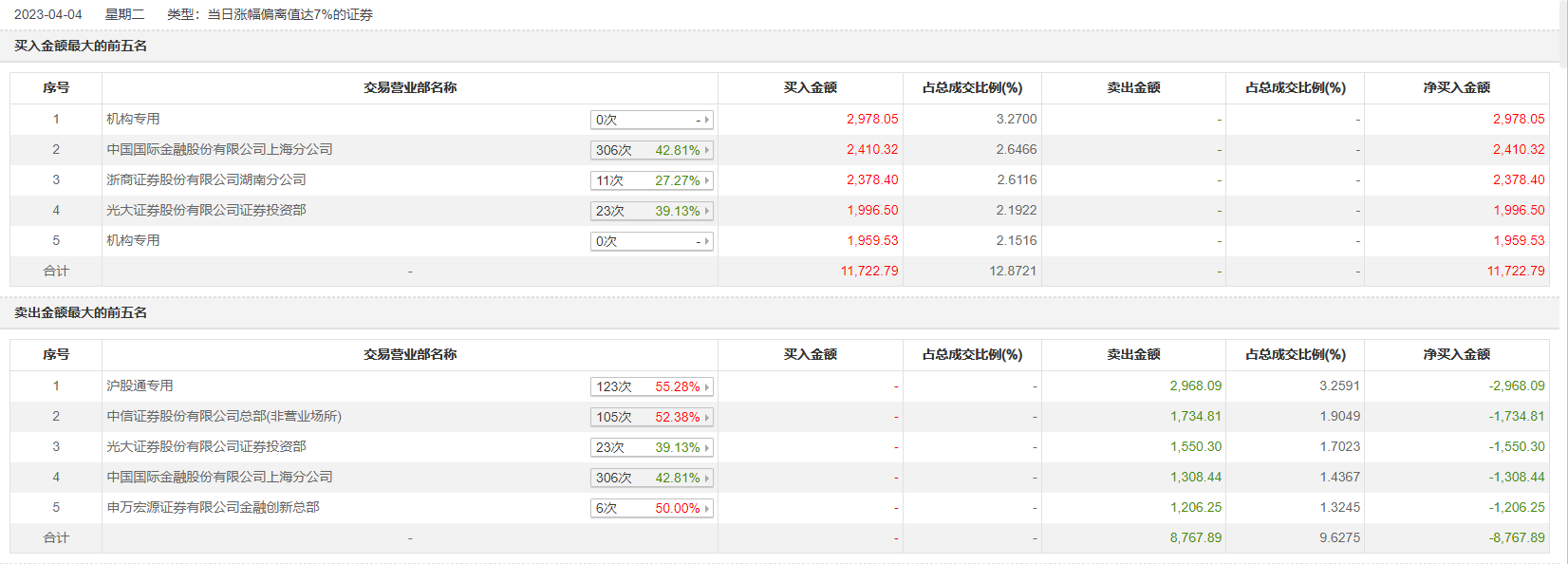Click the 沪股通专用 entry

point(140,385)
